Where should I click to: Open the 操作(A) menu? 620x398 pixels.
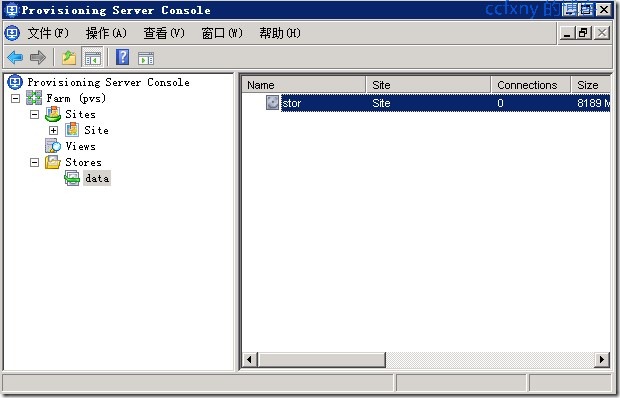(x=106, y=33)
